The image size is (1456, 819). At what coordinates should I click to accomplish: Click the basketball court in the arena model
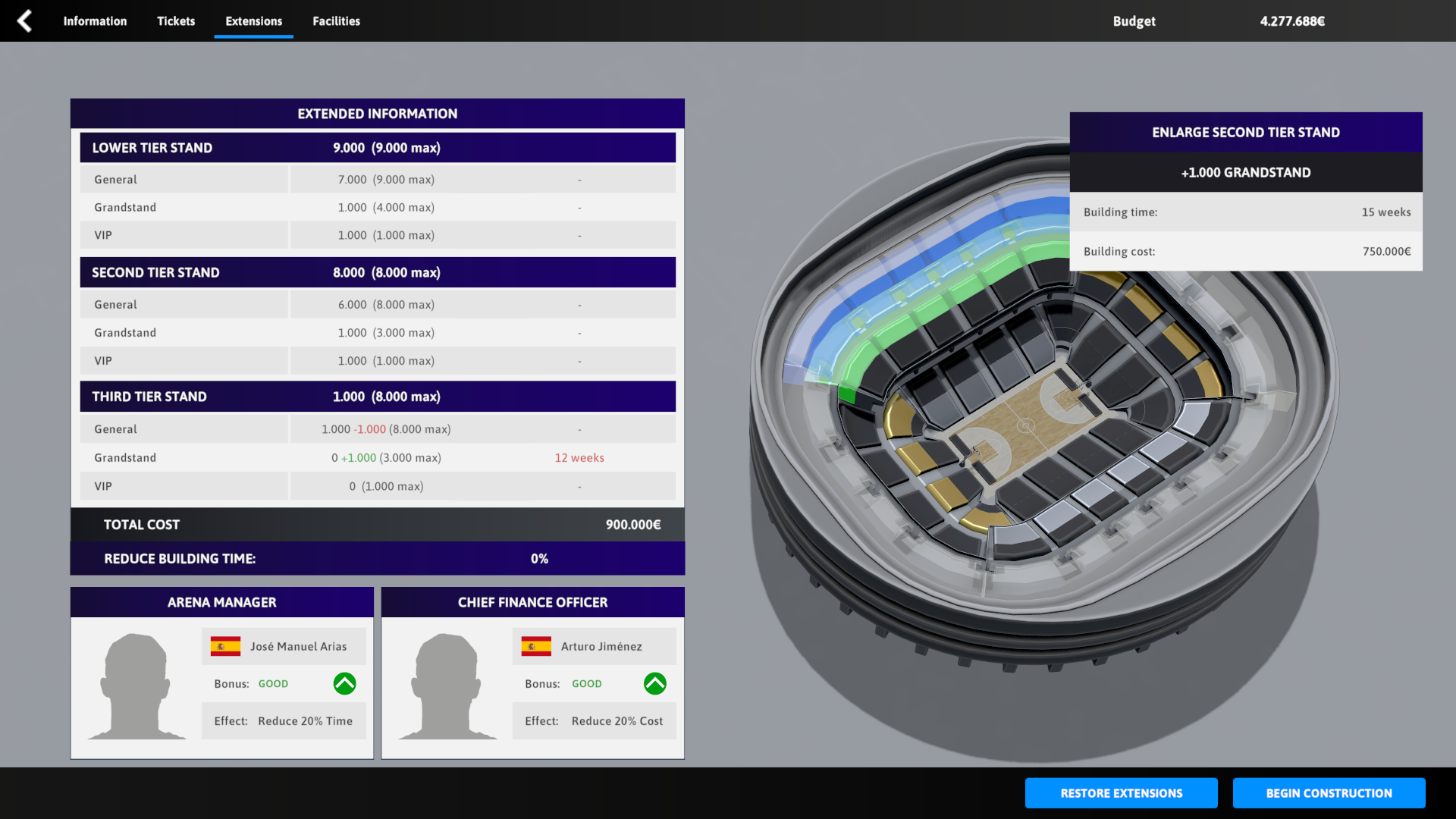[x=1024, y=426]
